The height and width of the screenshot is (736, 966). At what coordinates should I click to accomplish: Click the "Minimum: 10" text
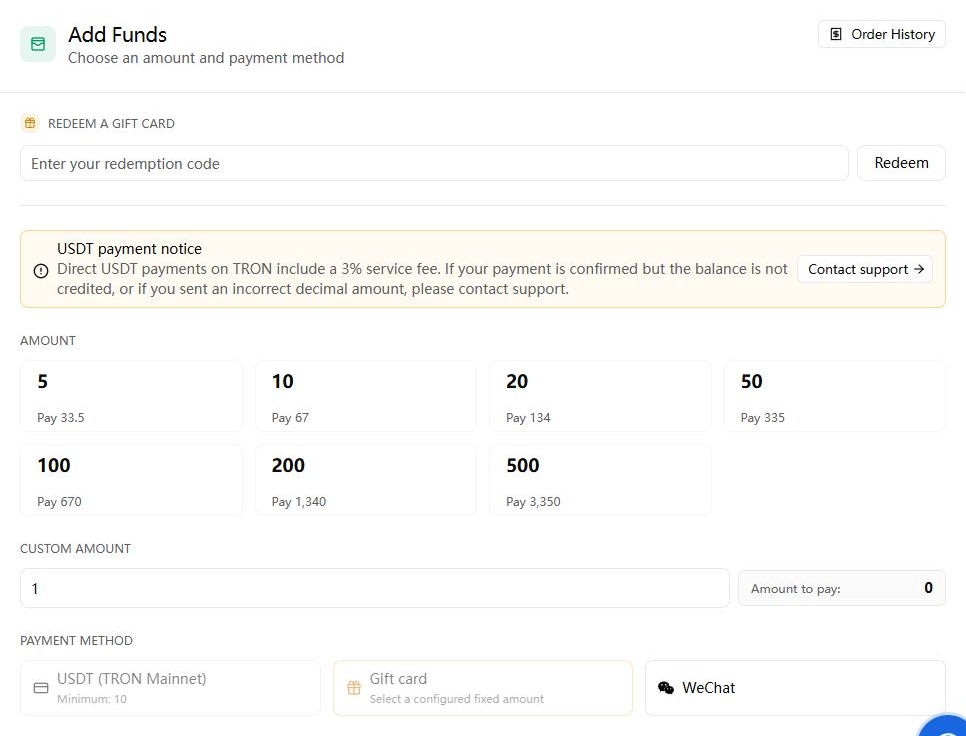click(x=92, y=699)
